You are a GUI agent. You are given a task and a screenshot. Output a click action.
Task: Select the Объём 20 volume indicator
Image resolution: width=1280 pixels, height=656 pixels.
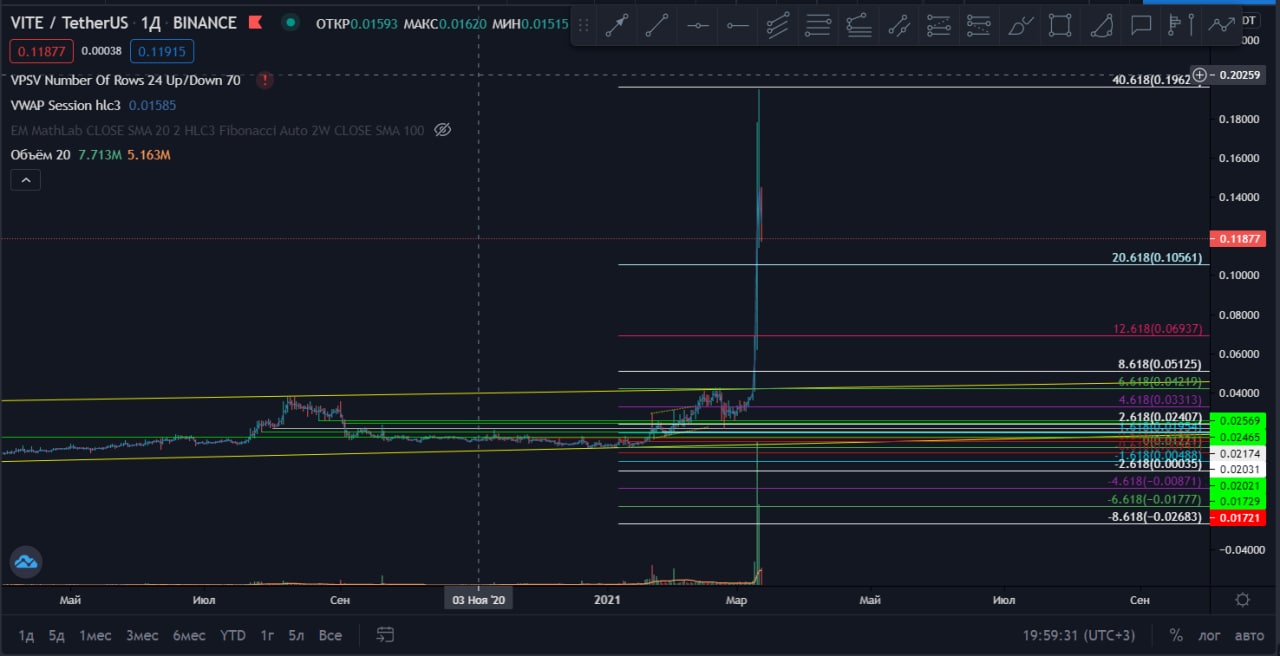pos(41,155)
